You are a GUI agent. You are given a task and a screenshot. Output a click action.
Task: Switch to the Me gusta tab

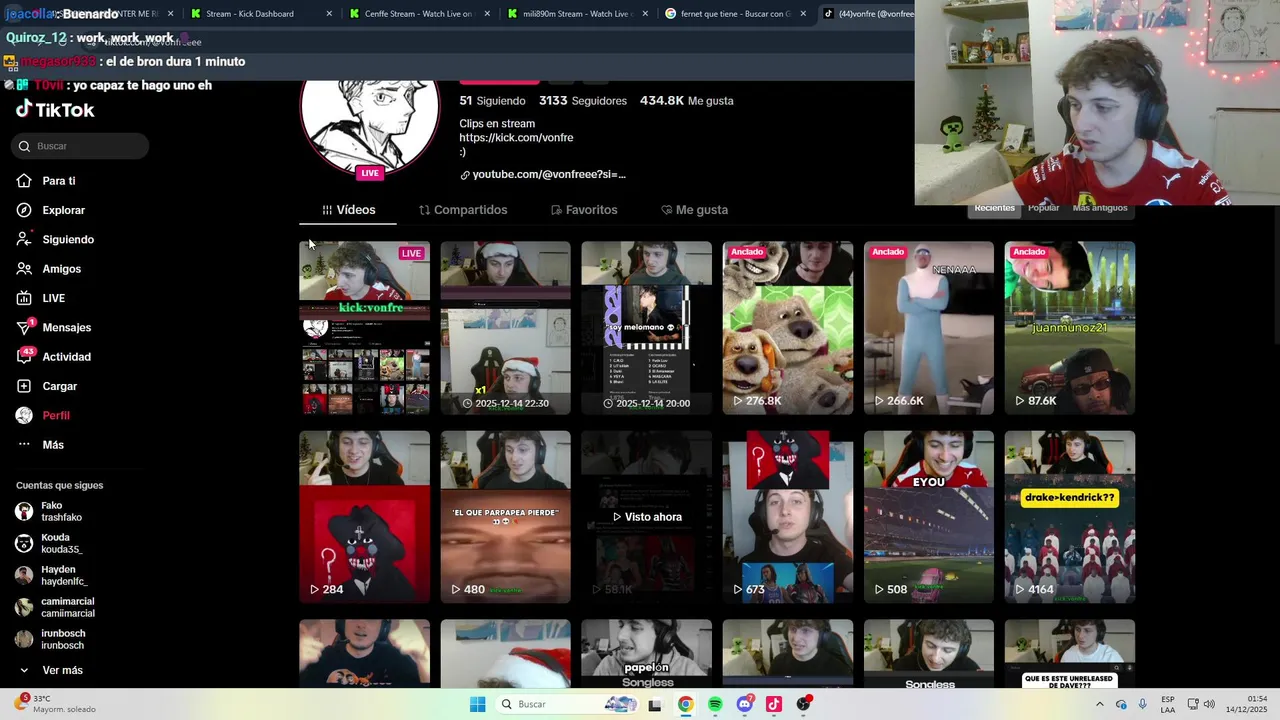coord(694,210)
